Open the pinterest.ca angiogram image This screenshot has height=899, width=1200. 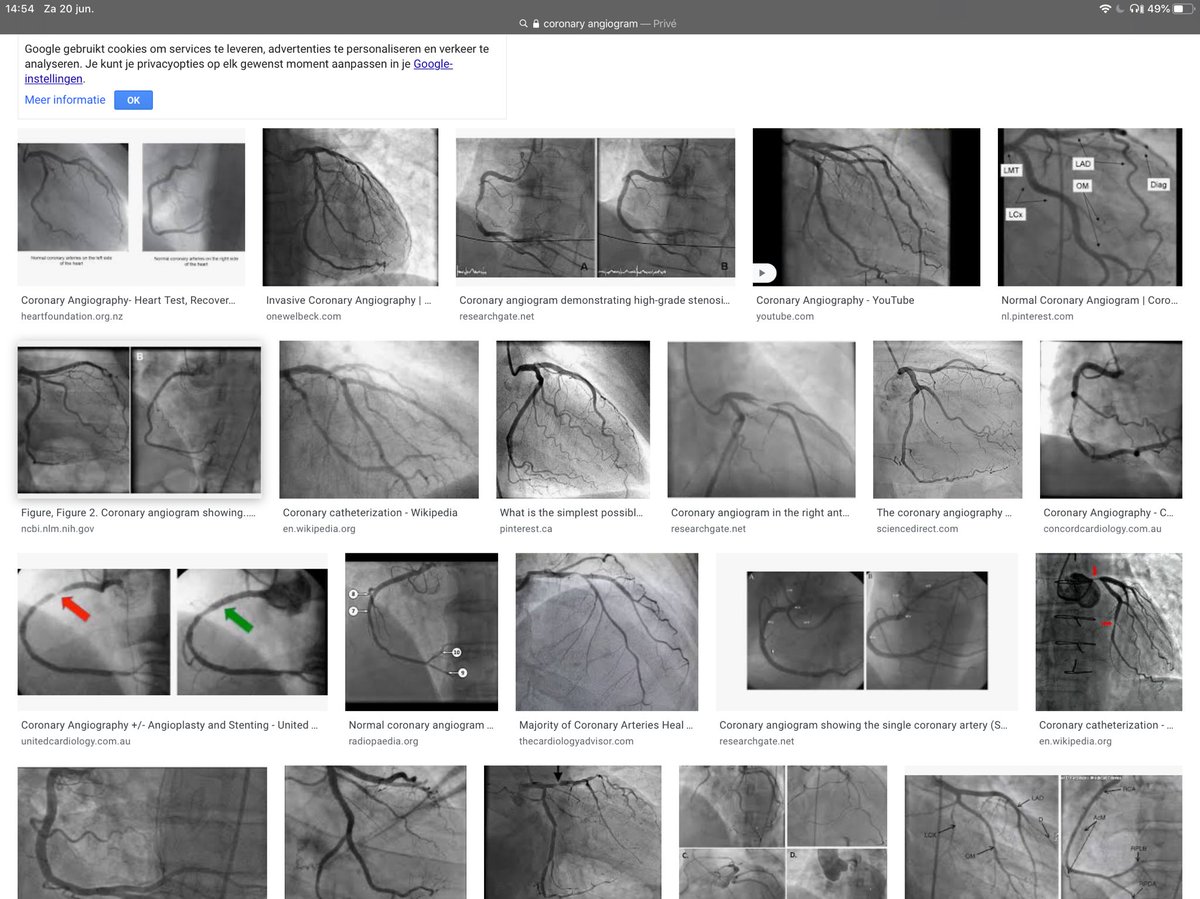tap(573, 419)
